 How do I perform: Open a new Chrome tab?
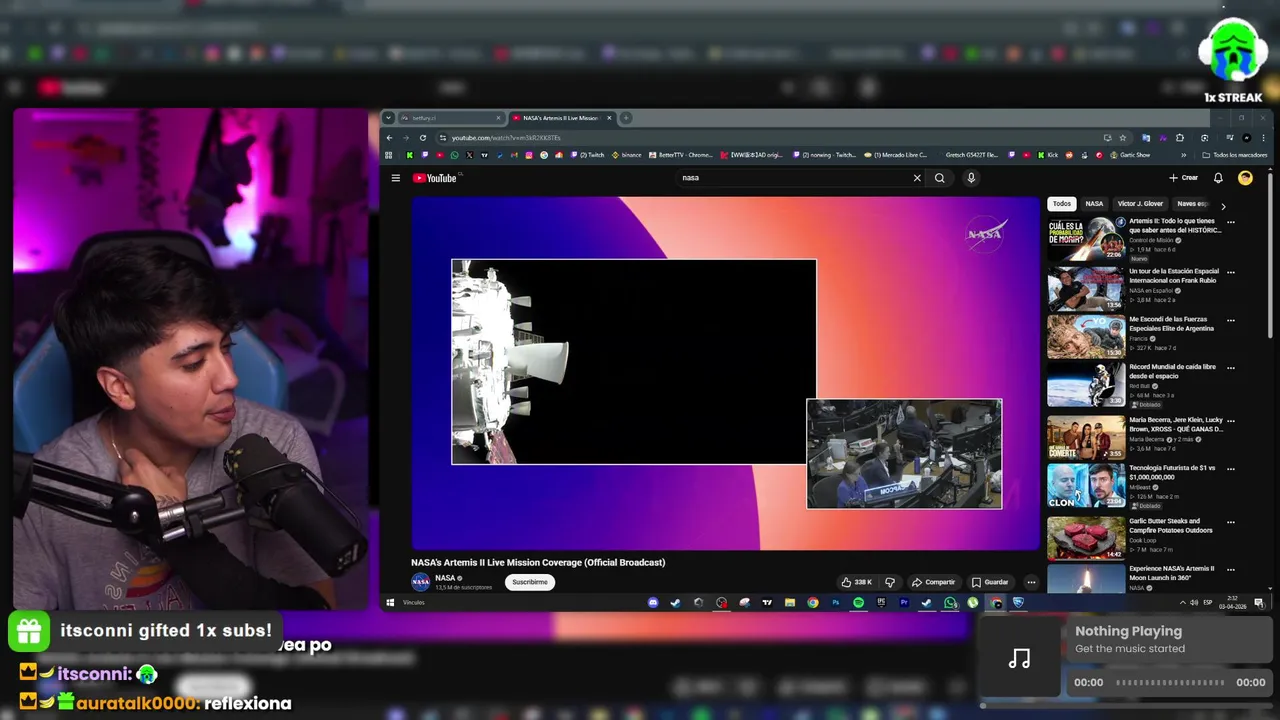coord(626,118)
